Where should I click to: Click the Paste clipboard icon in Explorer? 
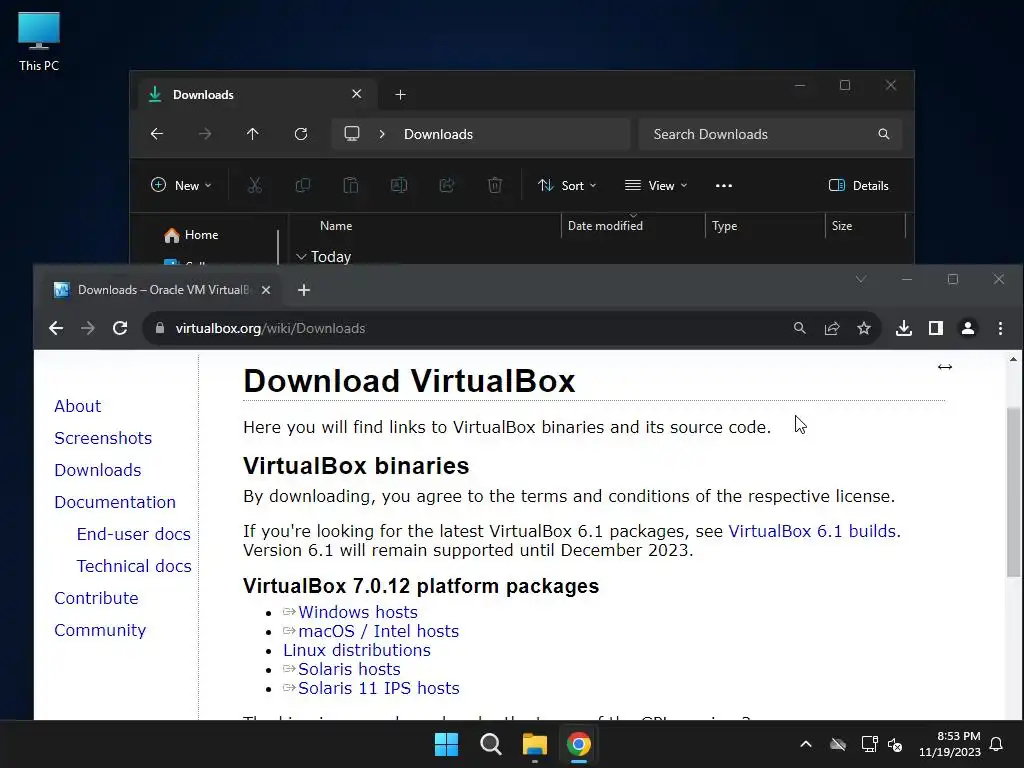click(351, 185)
